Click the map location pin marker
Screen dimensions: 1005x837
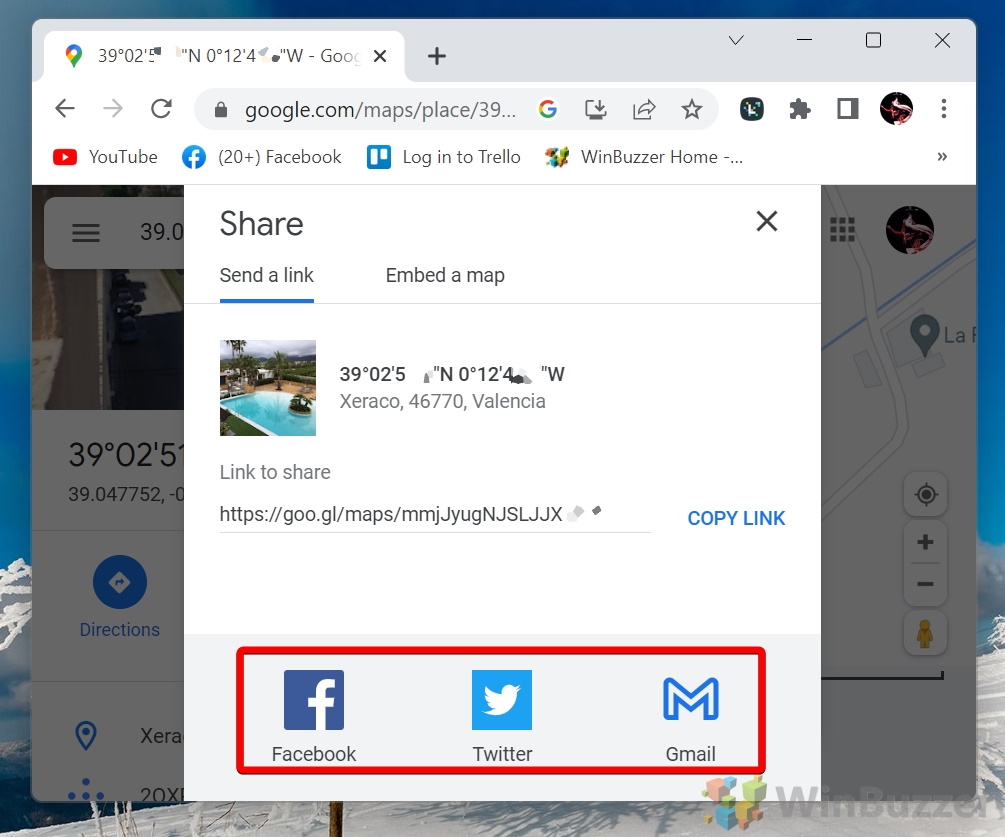pos(924,335)
